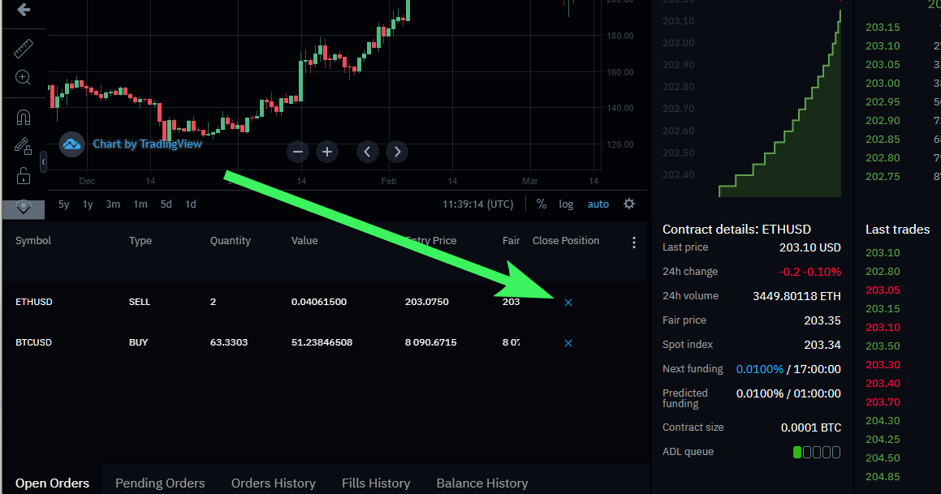Screen dimensions: 941x494
Task: Close the BTCUSD position with X
Action: [568, 343]
